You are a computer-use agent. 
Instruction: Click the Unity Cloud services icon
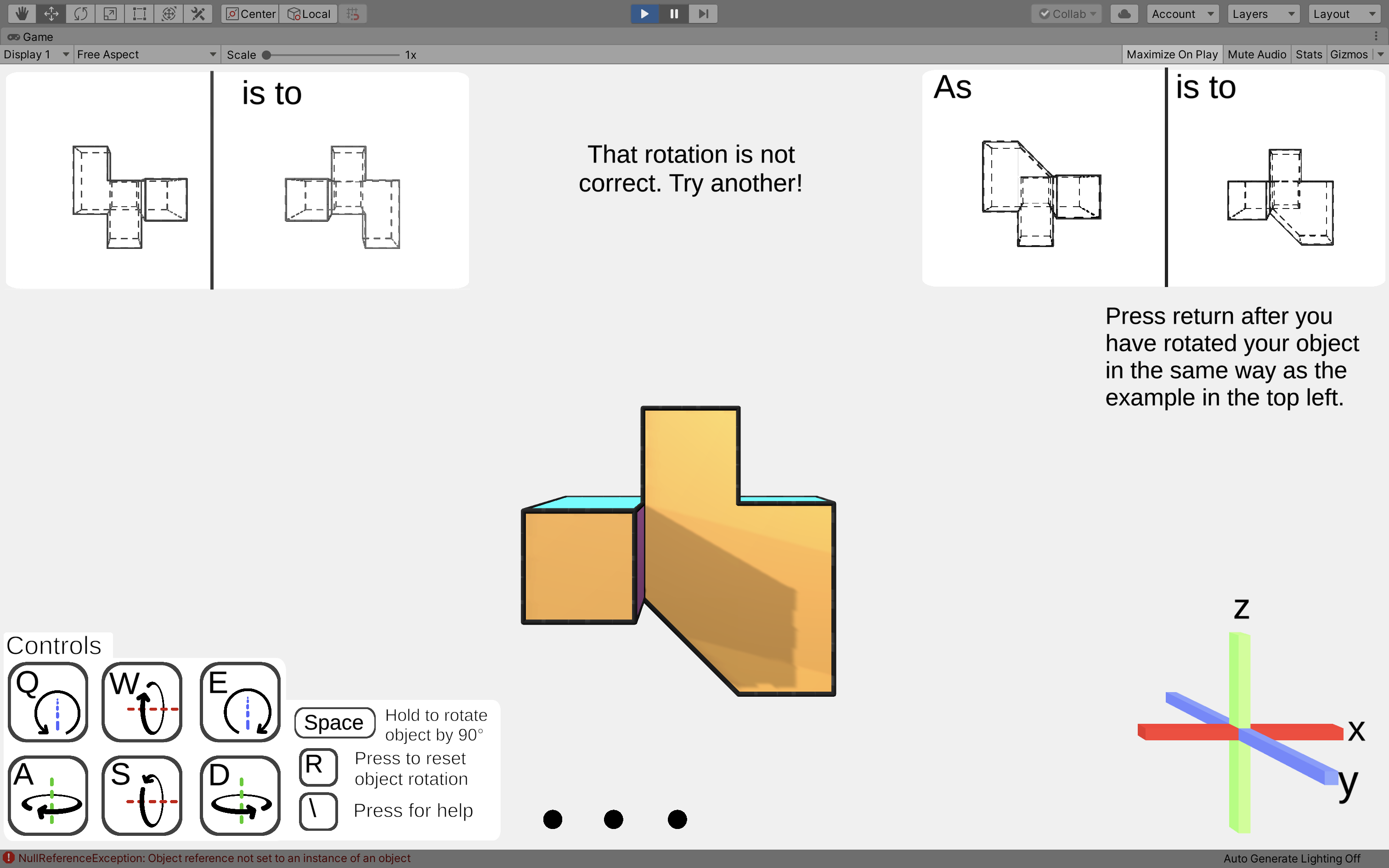pos(1123,13)
